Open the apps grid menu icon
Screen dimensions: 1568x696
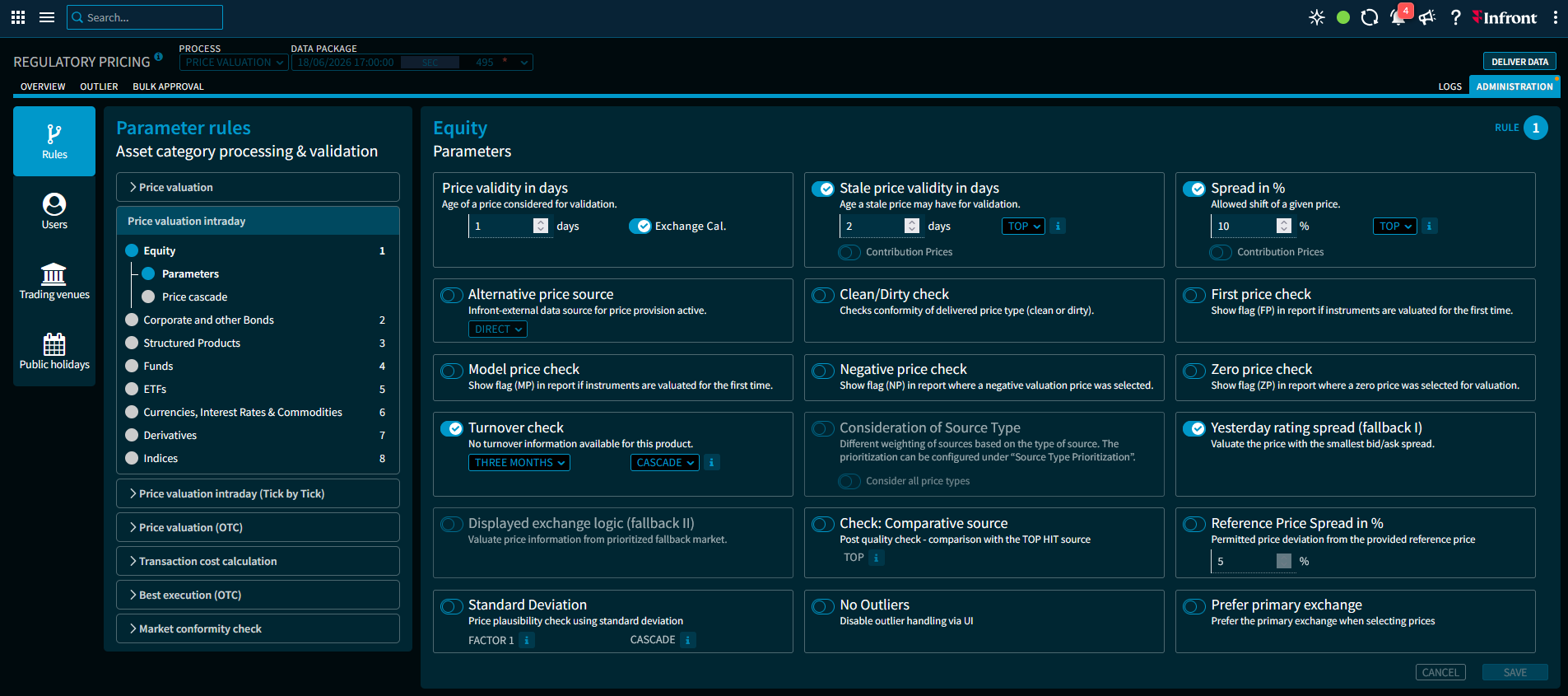click(x=18, y=17)
